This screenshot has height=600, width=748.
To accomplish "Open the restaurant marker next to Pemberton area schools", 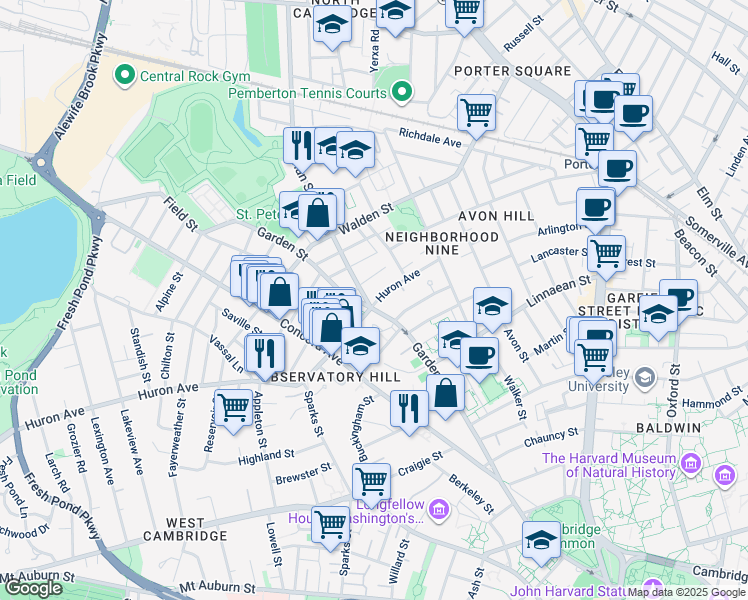I will 301,147.
